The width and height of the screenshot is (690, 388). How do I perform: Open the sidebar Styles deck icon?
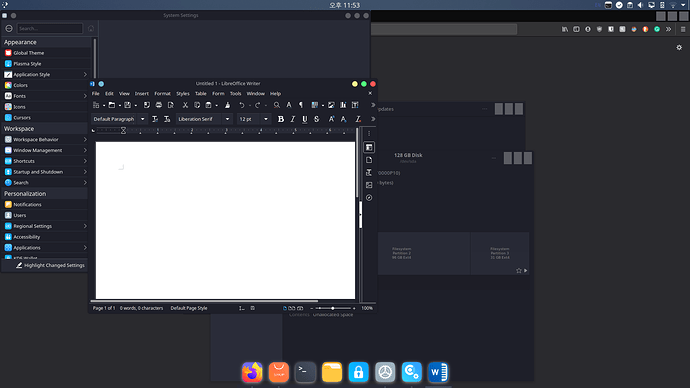point(369,172)
